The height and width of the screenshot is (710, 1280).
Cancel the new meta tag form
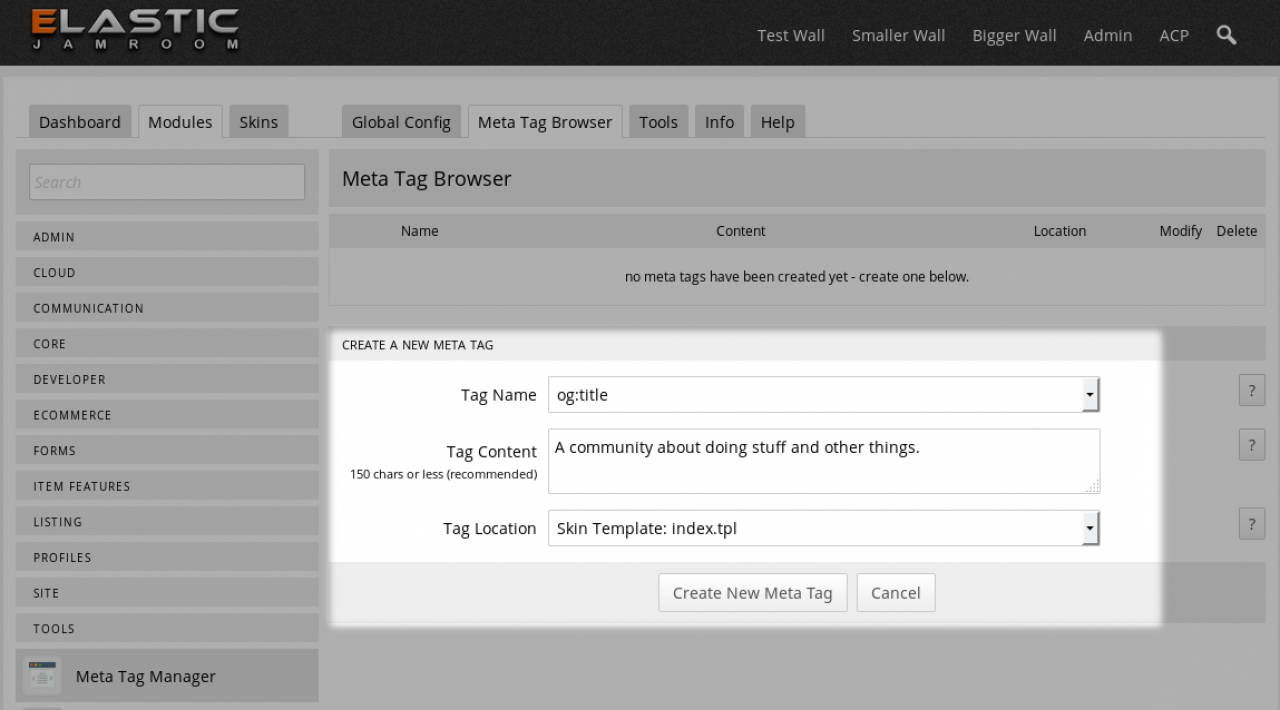click(895, 592)
